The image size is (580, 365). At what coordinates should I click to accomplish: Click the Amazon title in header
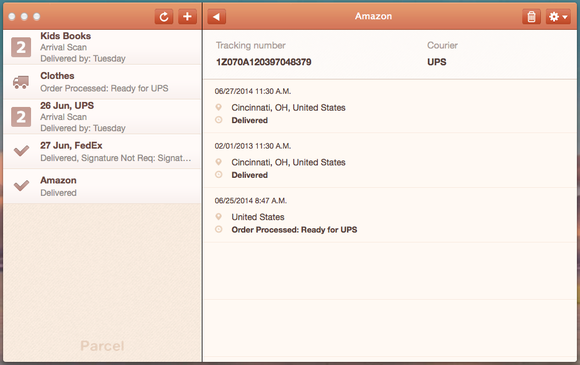[x=373, y=16]
